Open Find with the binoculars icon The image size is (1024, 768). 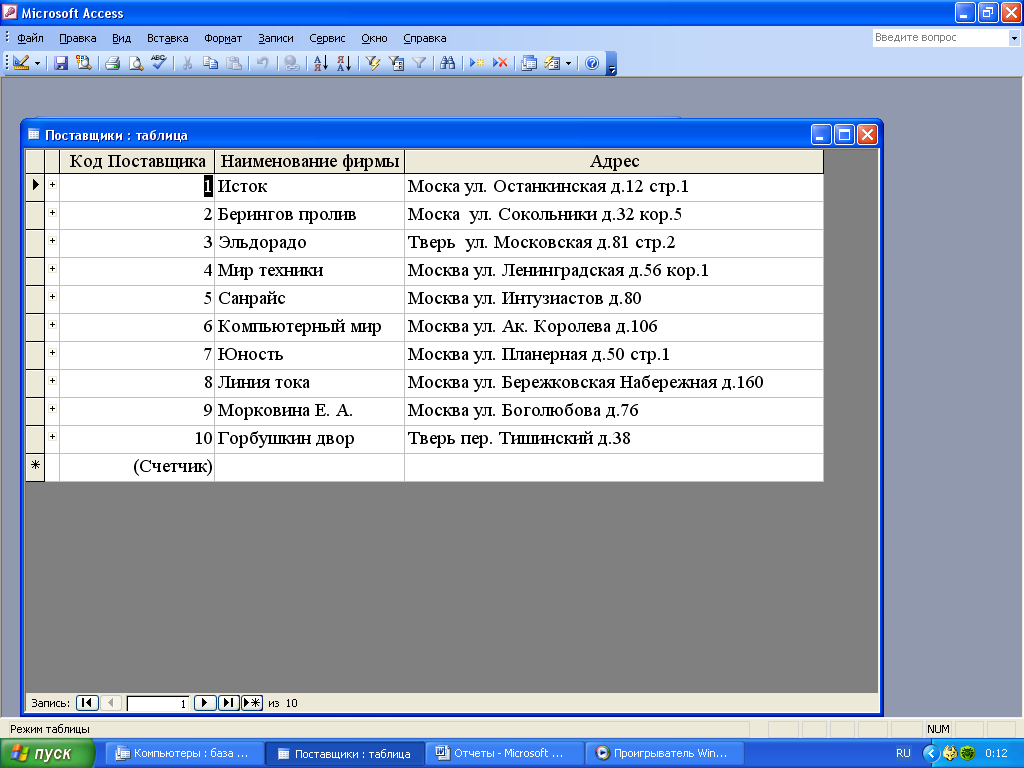447,63
